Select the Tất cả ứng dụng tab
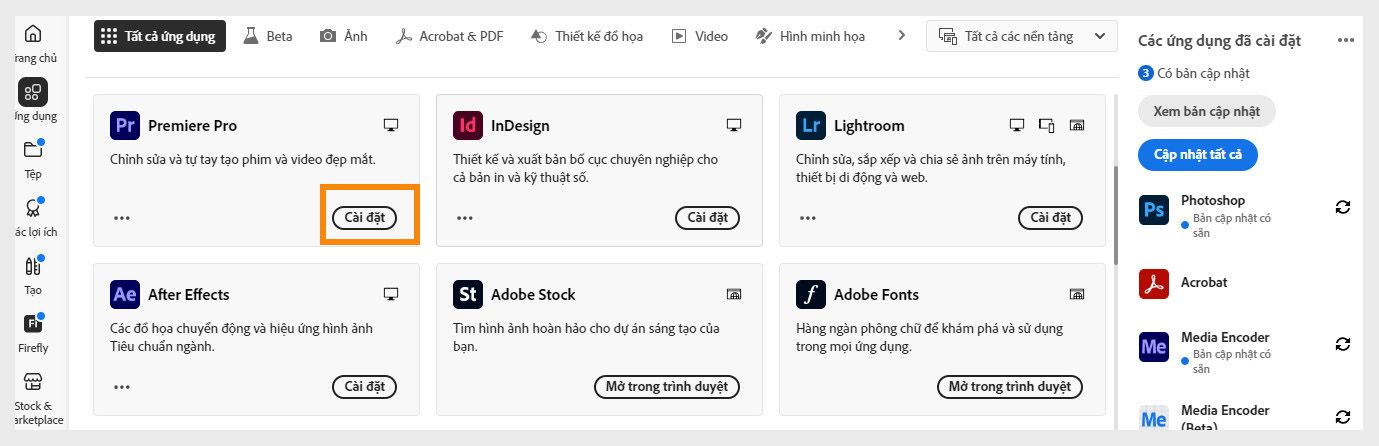Screen dimensions: 1379x446 (160, 36)
